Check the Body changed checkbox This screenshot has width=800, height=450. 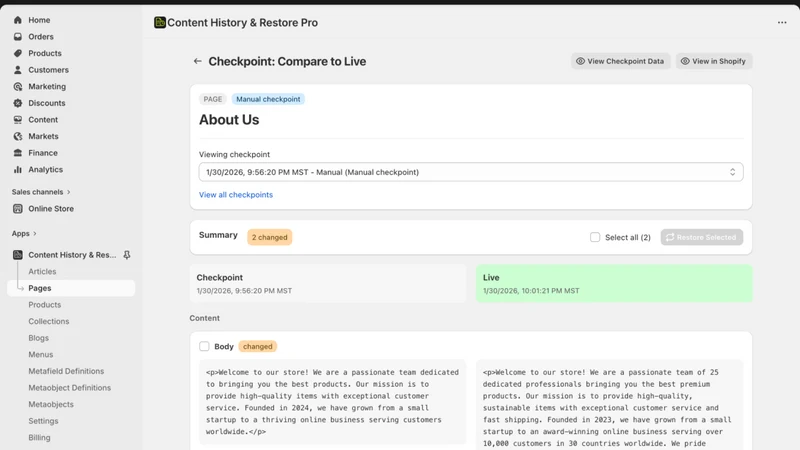coord(204,346)
